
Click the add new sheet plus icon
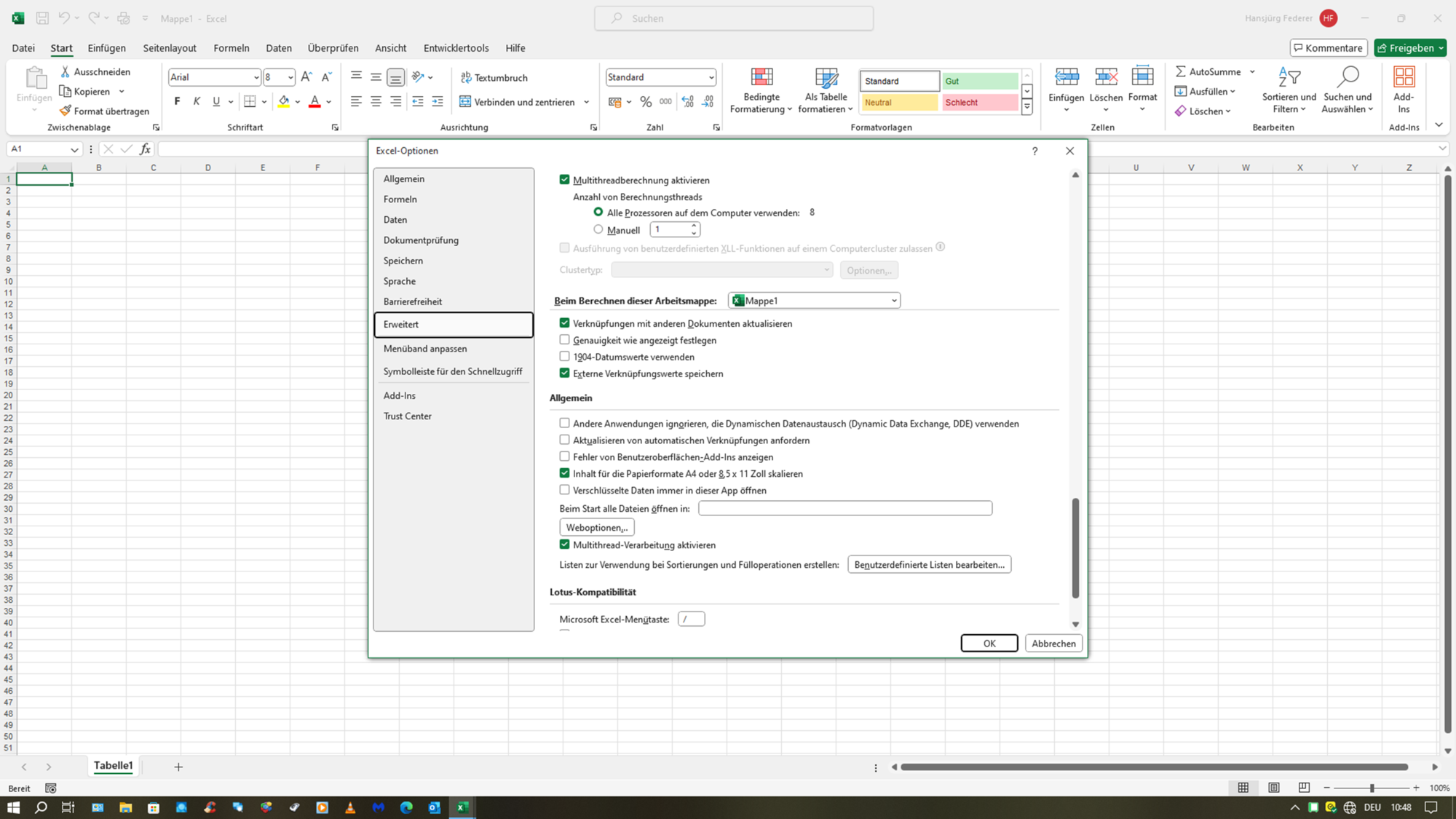(178, 767)
